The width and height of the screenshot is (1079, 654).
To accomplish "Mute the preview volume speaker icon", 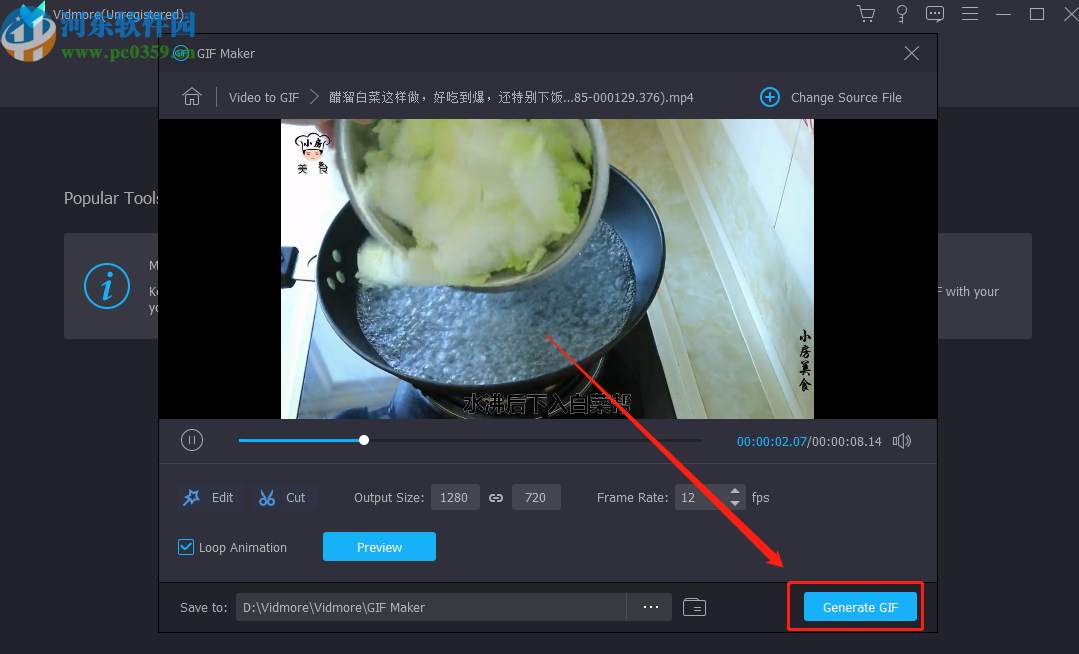I will [902, 441].
